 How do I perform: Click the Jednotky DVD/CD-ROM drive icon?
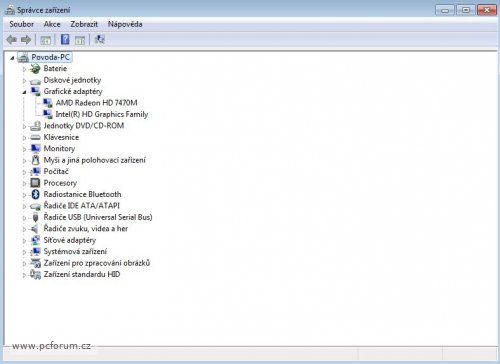35,126
